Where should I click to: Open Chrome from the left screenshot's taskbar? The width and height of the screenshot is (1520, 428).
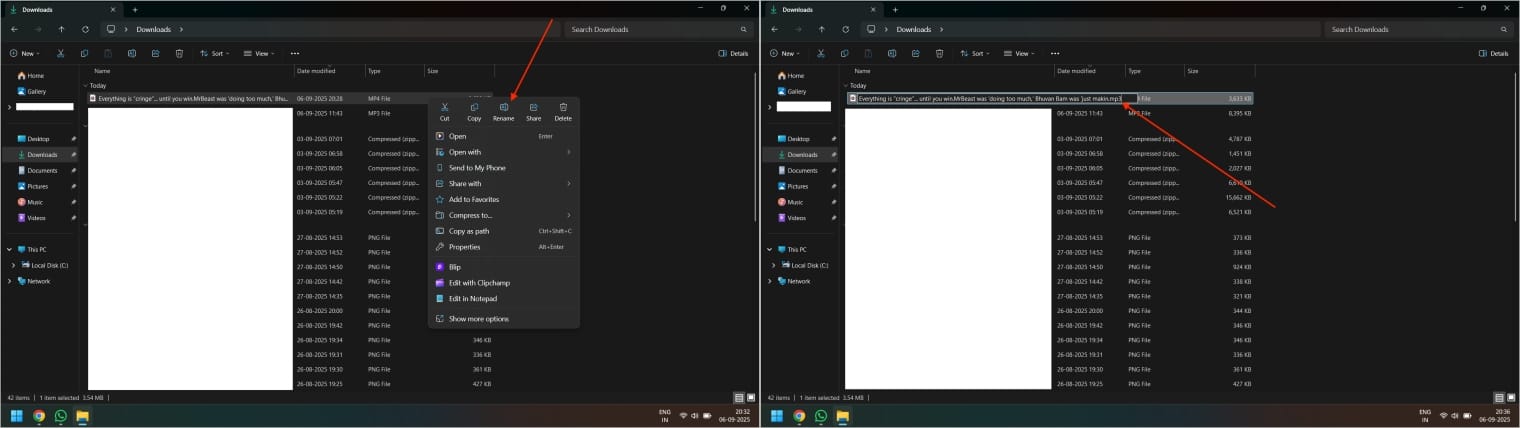coord(39,416)
